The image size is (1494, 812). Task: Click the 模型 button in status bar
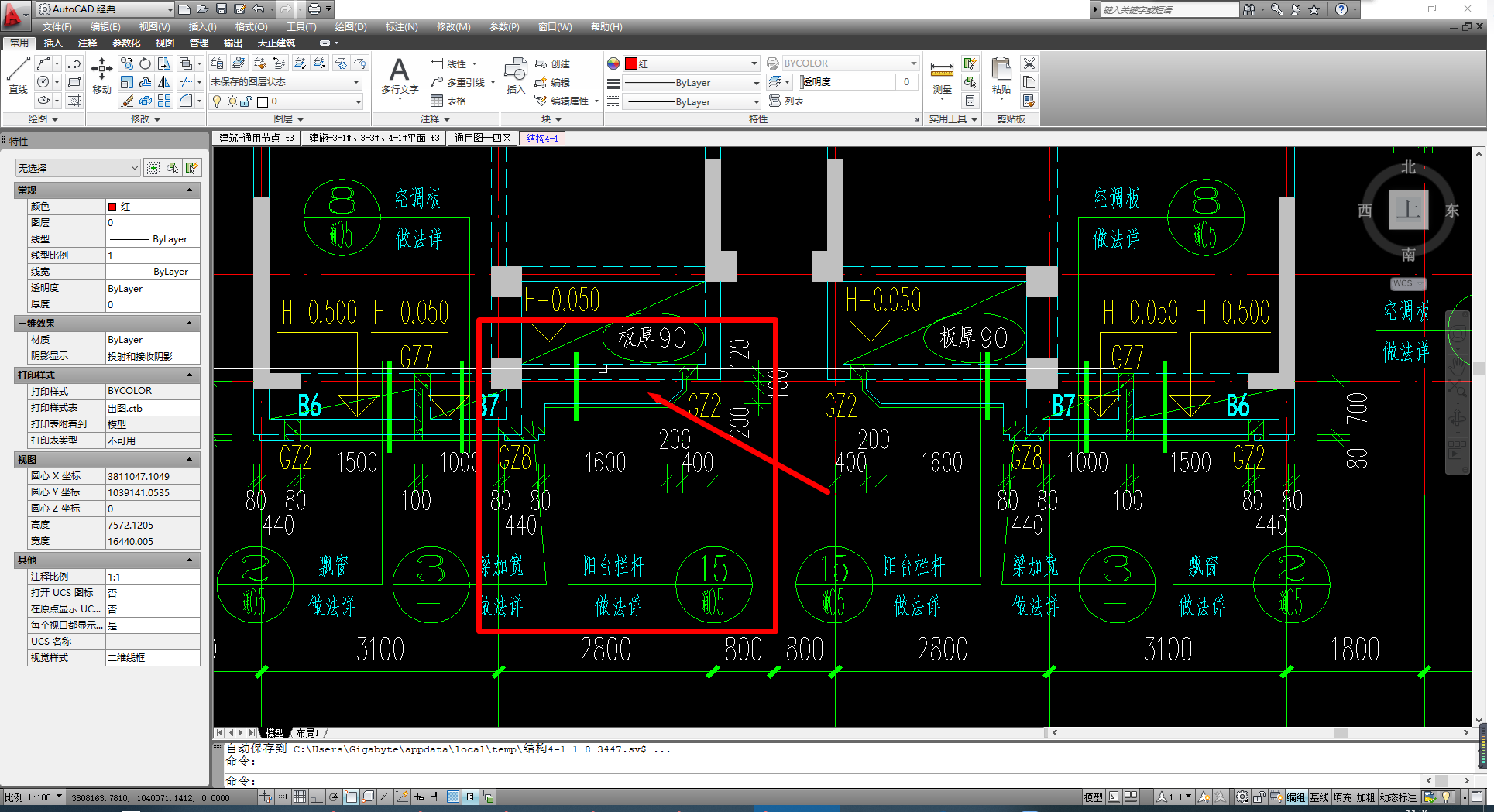1093,797
